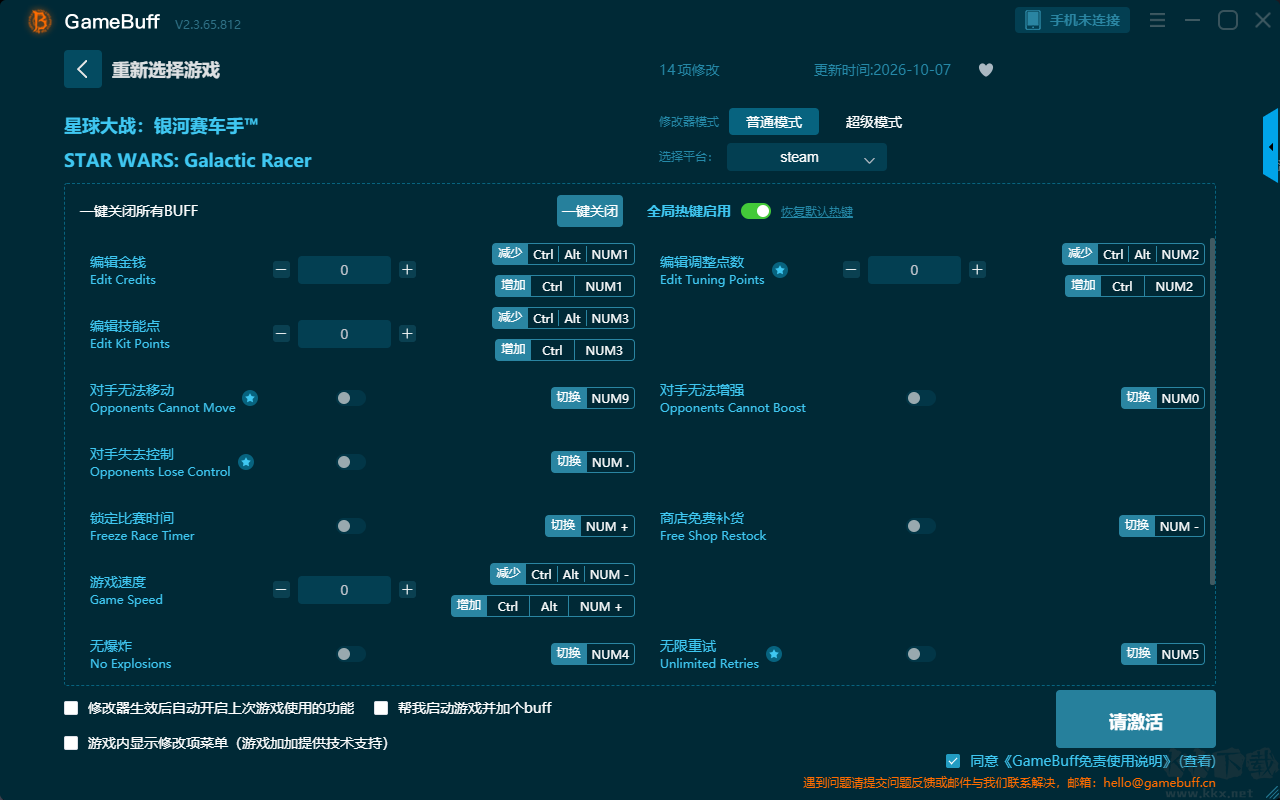The width and height of the screenshot is (1280, 800).
Task: Click the back arrow to reselect game
Action: tap(83, 69)
